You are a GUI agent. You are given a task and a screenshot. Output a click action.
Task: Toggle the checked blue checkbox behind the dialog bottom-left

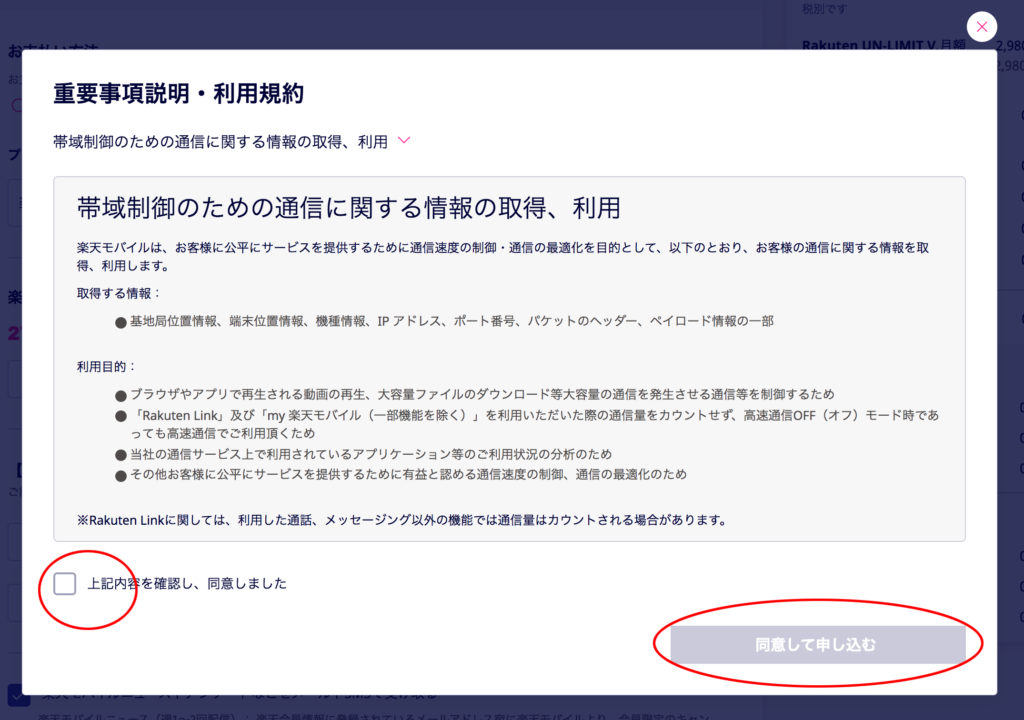coord(17,695)
